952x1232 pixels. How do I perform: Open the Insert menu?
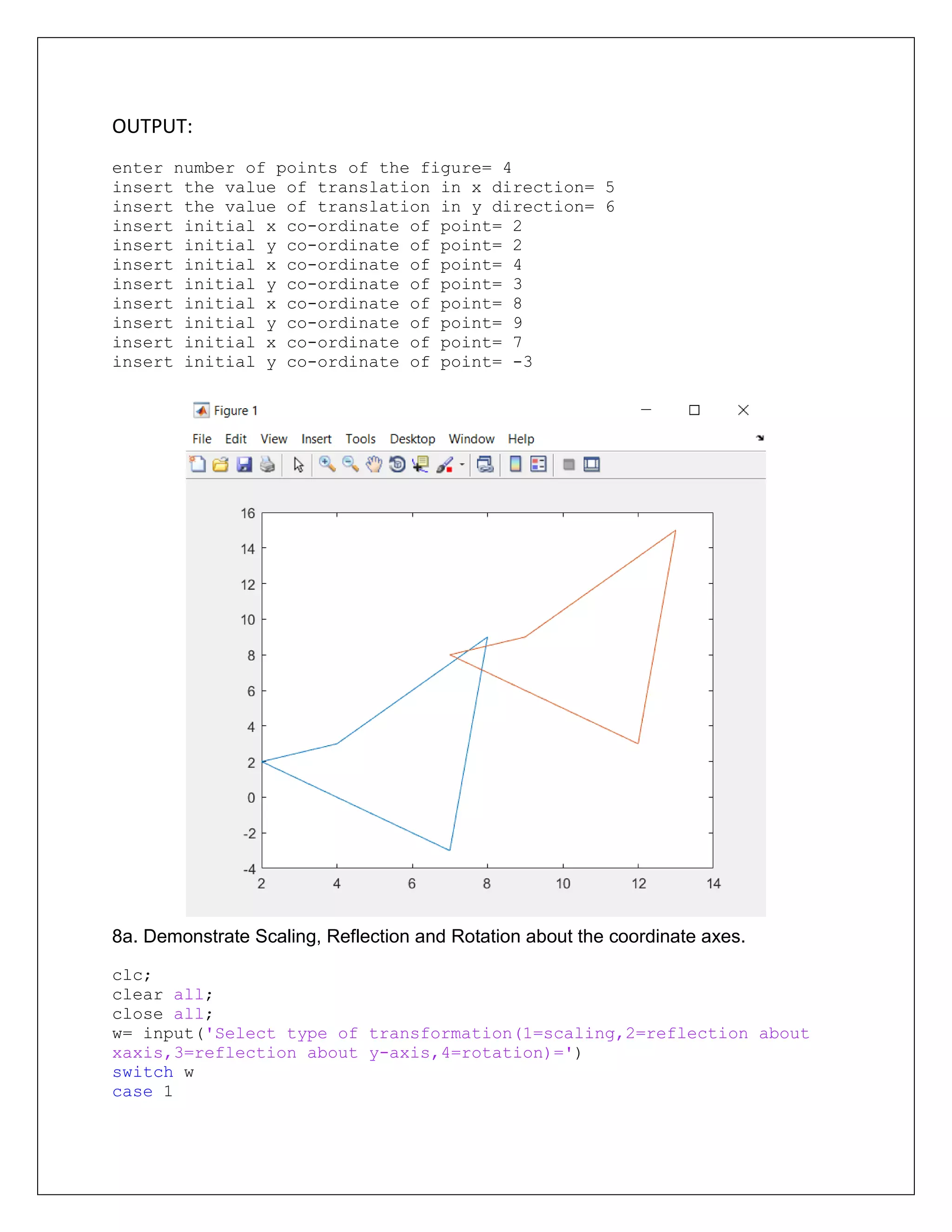click(x=317, y=439)
